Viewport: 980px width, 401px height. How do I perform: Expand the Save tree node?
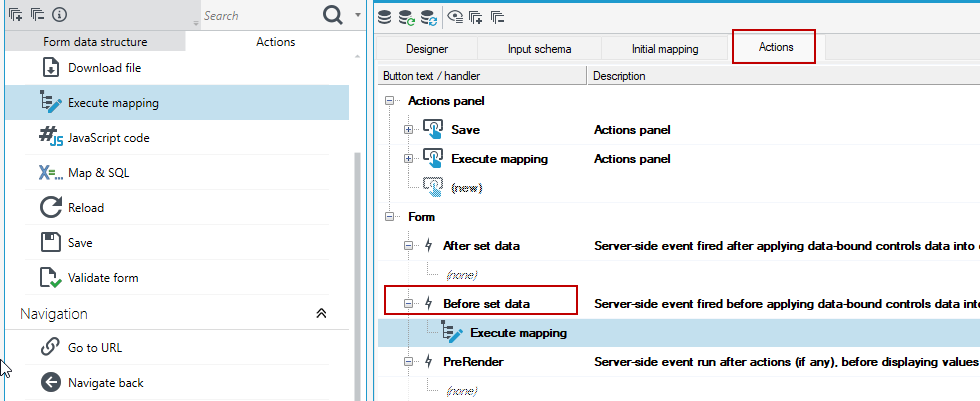tap(409, 130)
